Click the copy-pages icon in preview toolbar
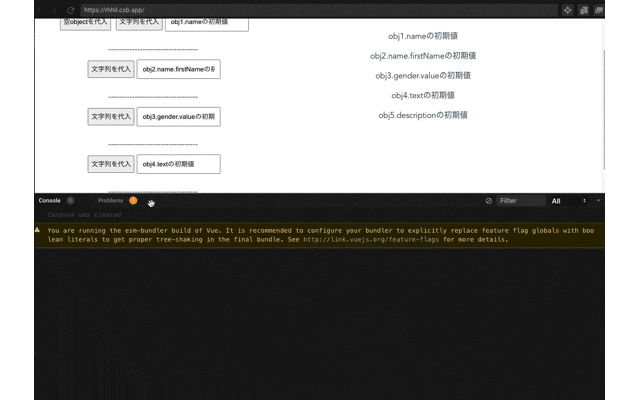This screenshot has width=640, height=400. (584, 10)
